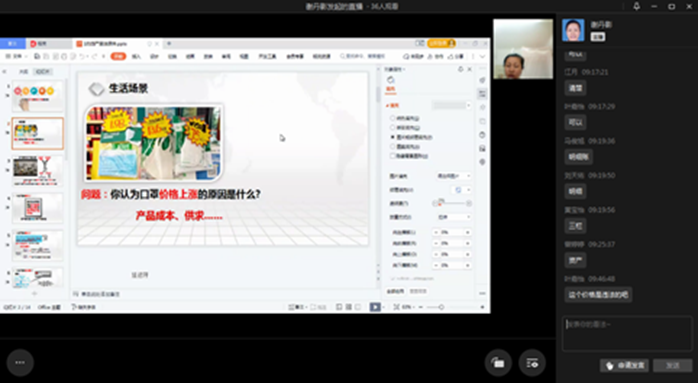
Task: Toggle hide background graphics checkbox
Action: click(x=393, y=156)
